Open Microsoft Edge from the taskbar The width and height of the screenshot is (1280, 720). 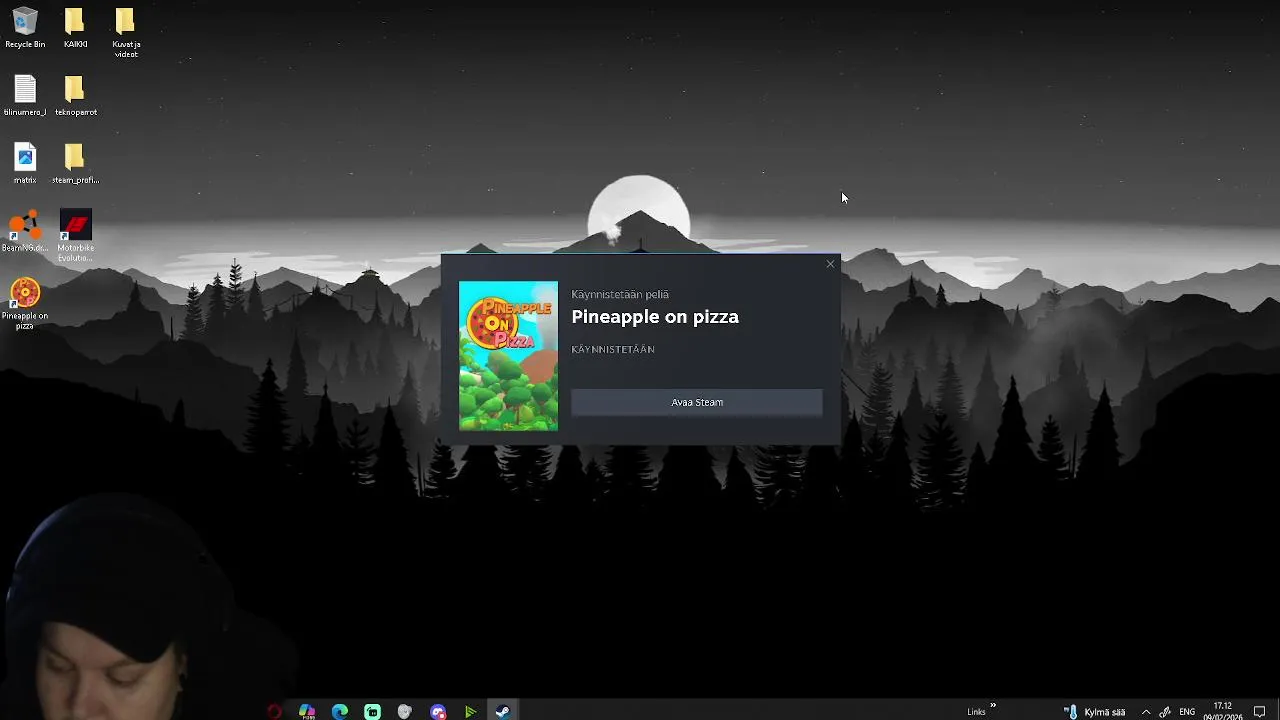[340, 712]
